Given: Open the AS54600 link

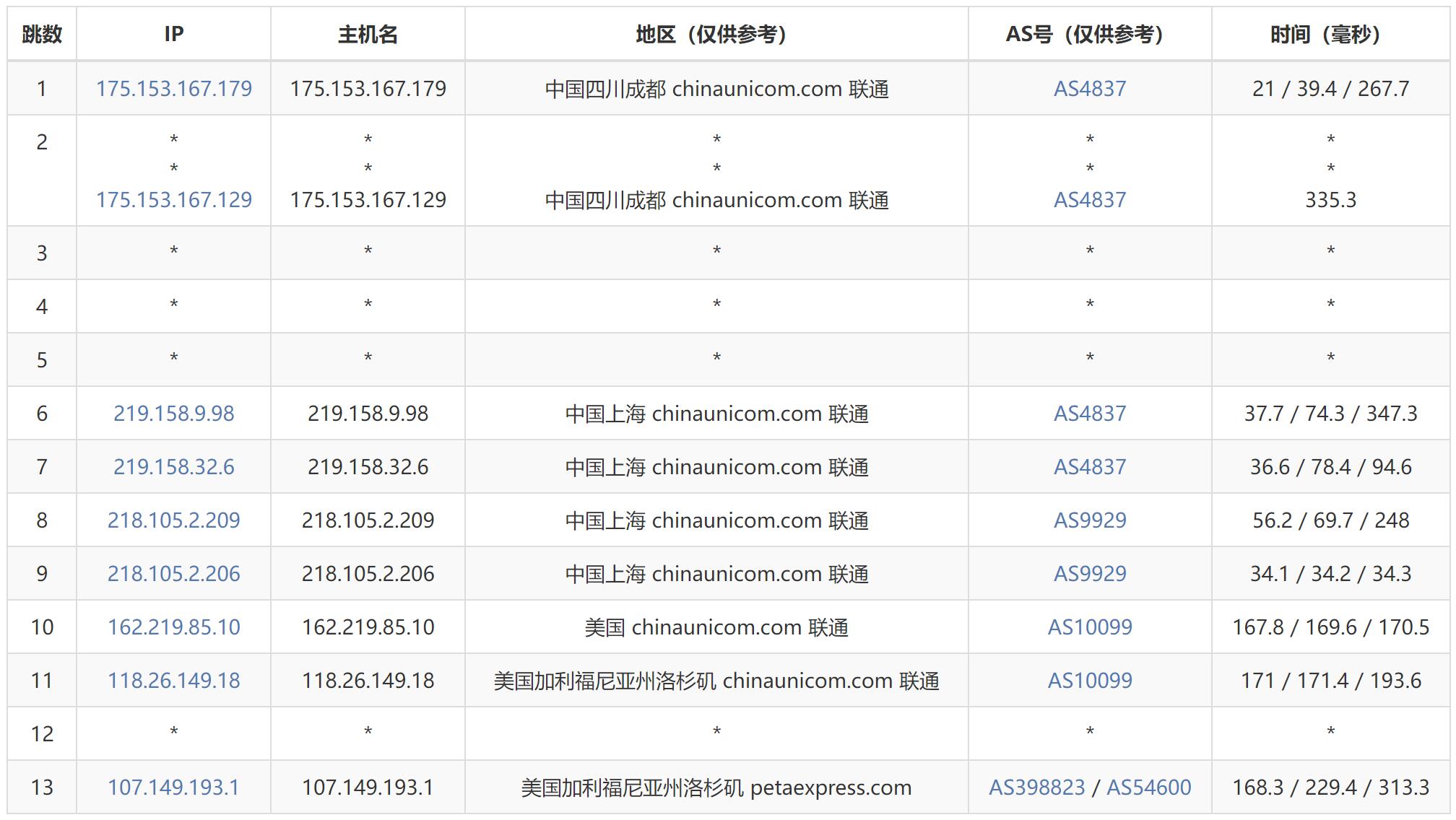Looking at the screenshot, I should pos(1149,788).
